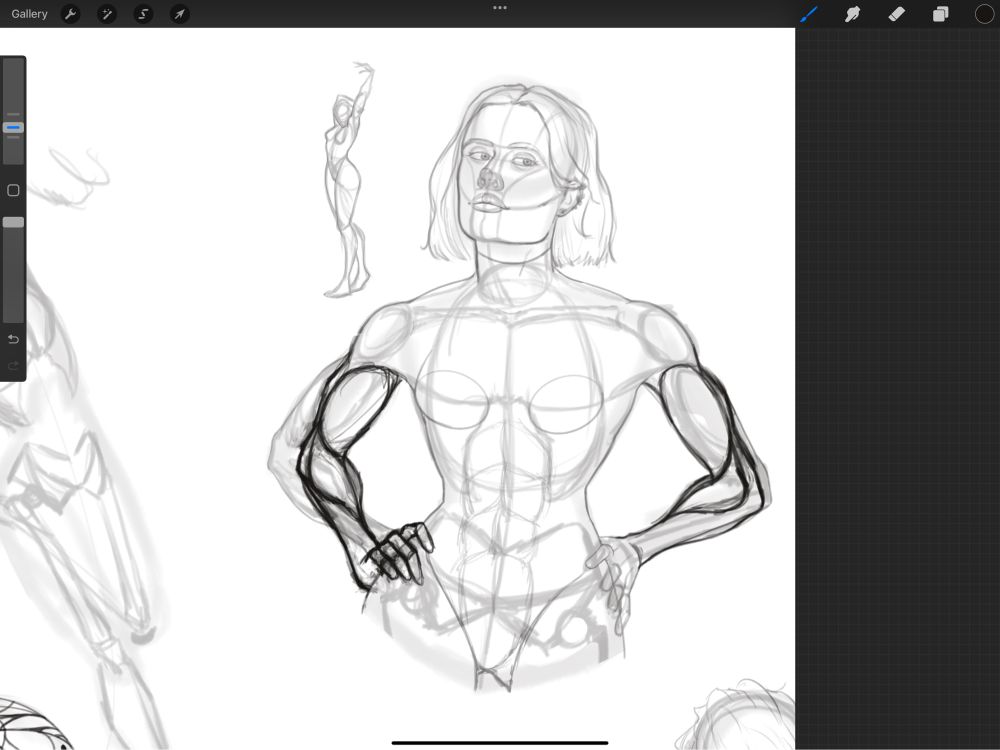Select the Transform arrow tool
This screenshot has width=1000, height=750.
tap(180, 13)
